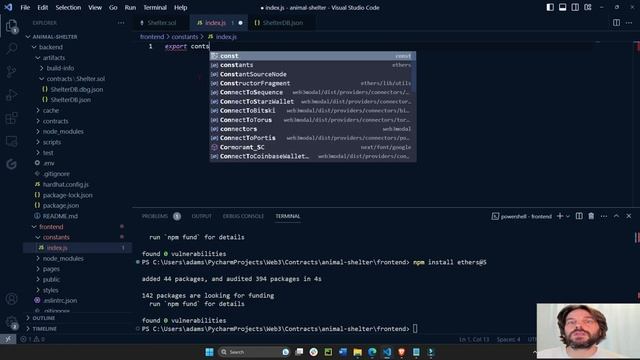Click the new terminal plus icon

click(560, 216)
